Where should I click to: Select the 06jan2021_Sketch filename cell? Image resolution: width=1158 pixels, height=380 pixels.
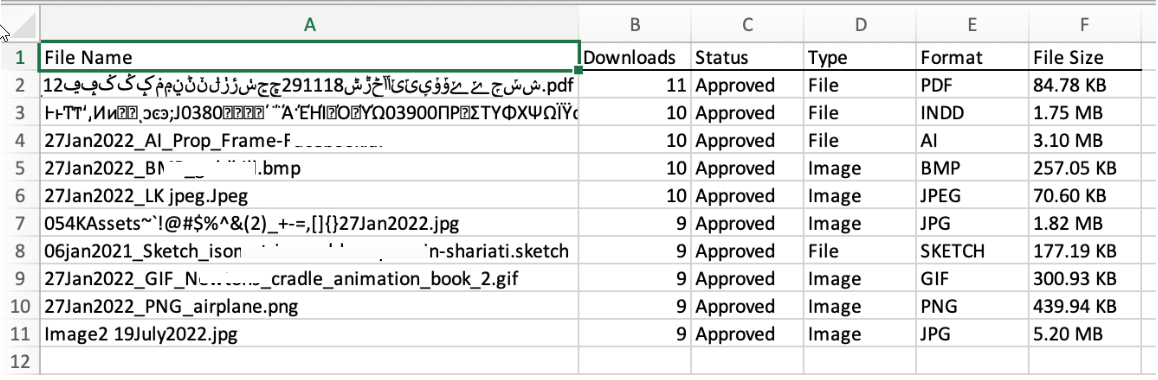(309, 251)
